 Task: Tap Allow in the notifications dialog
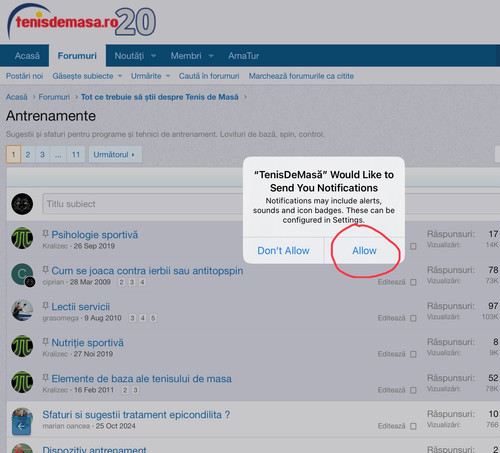[364, 251]
